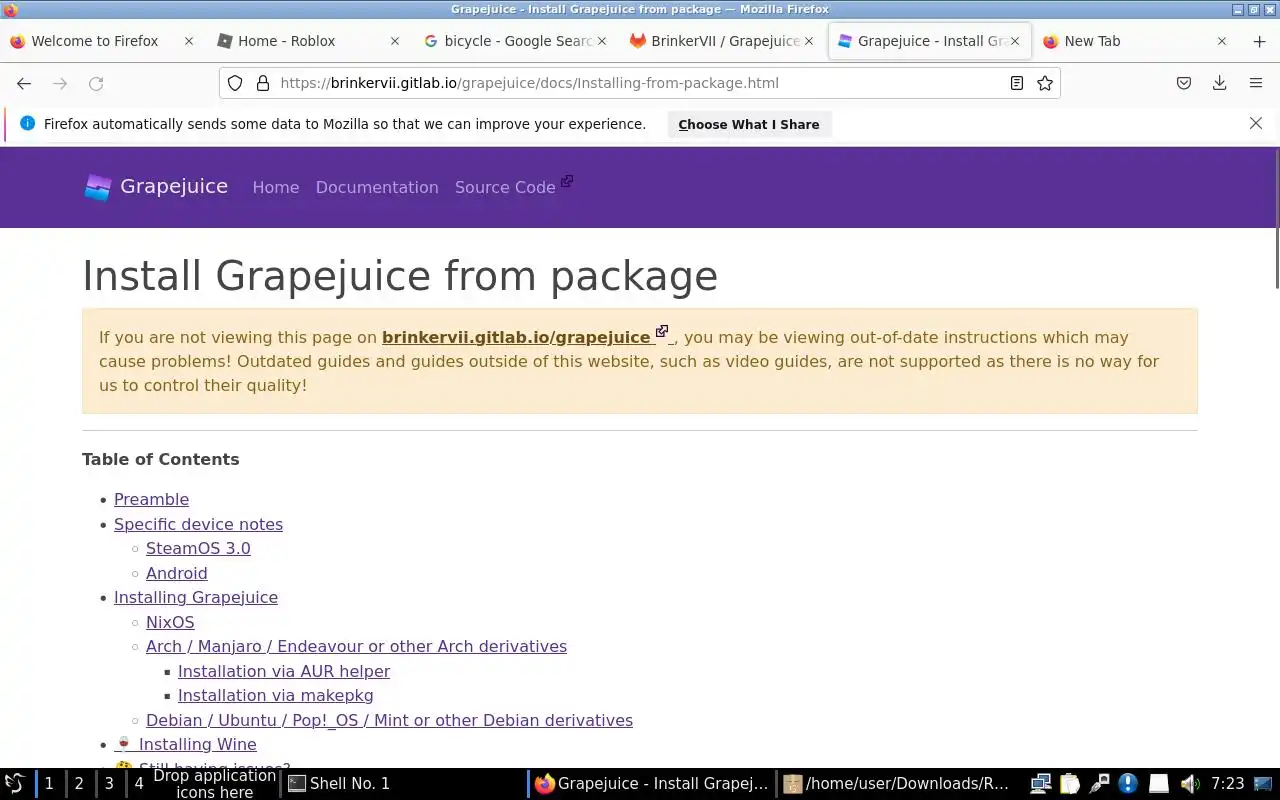Image resolution: width=1280 pixels, height=800 pixels.
Task: Toggle reader view in address bar
Action: [x=1016, y=83]
